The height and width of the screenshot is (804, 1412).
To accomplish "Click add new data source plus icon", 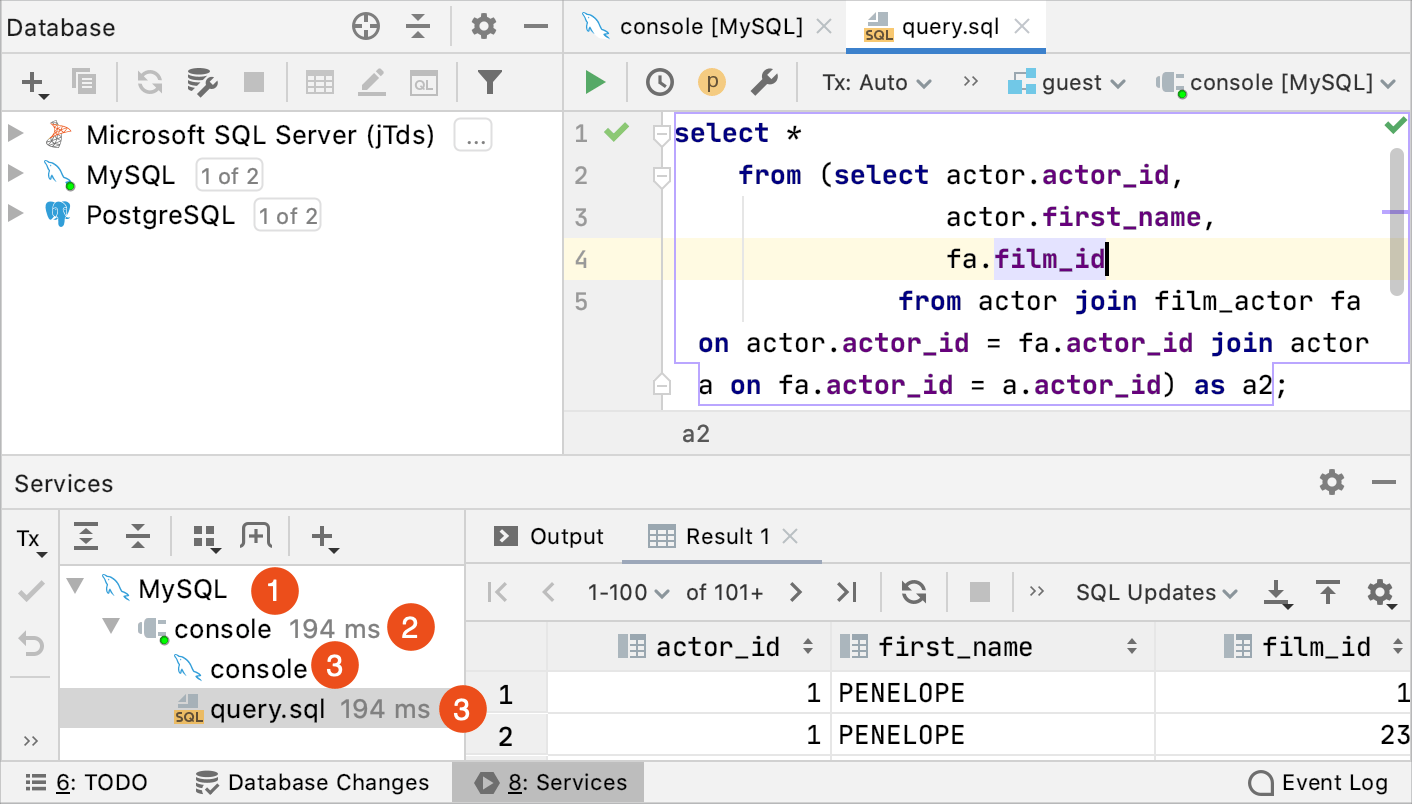I will tap(34, 84).
